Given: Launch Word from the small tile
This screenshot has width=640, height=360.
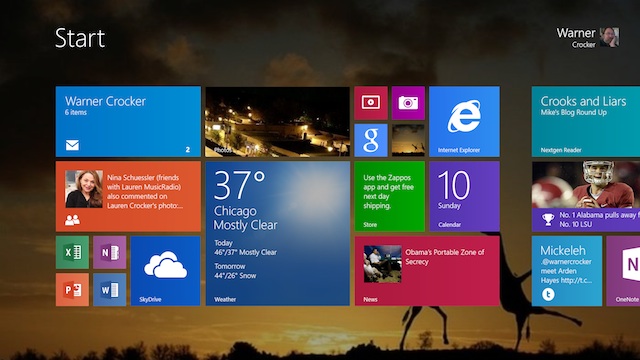Looking at the screenshot, I should coord(109,290).
